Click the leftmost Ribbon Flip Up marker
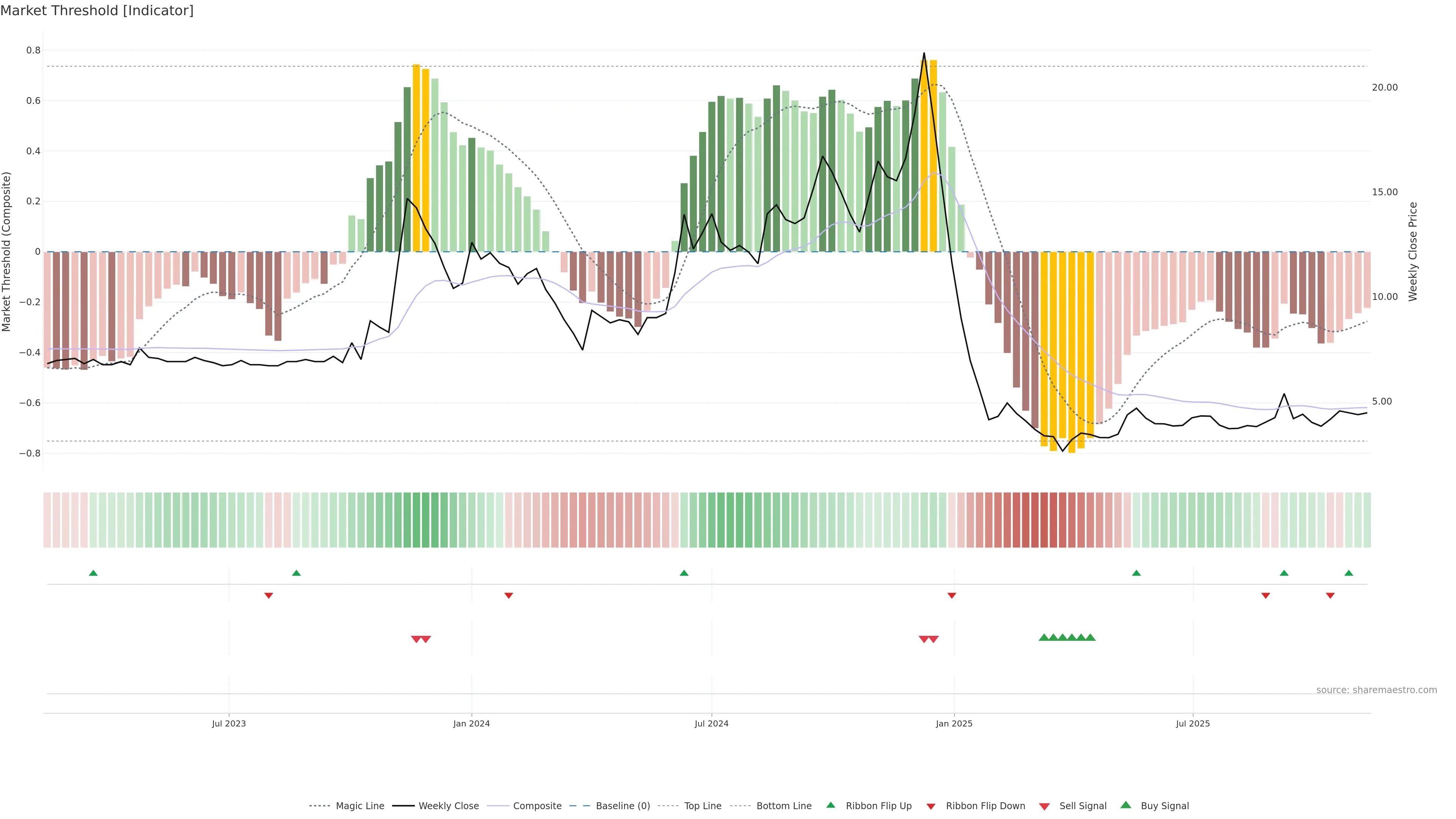 93,573
